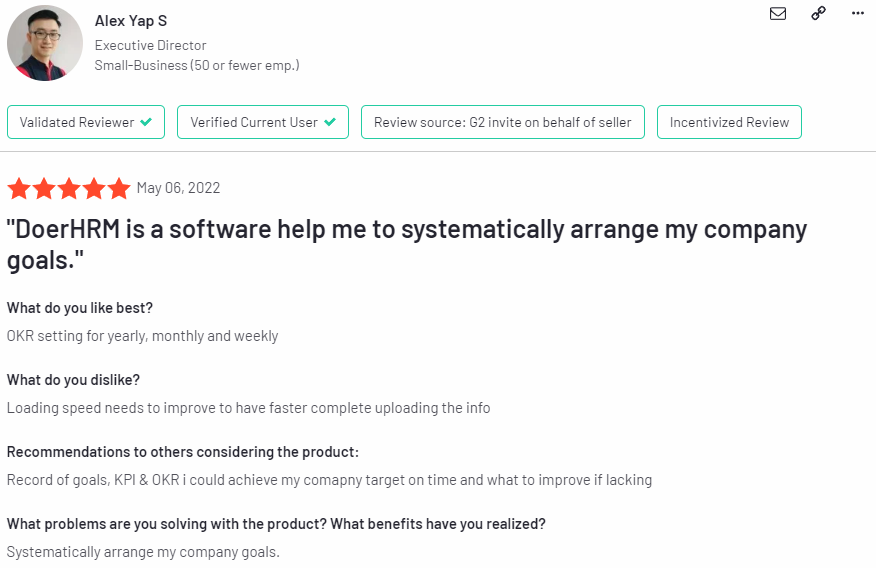Open reviewer name Alex Yap S
This screenshot has width=876, height=568.
tap(131, 21)
